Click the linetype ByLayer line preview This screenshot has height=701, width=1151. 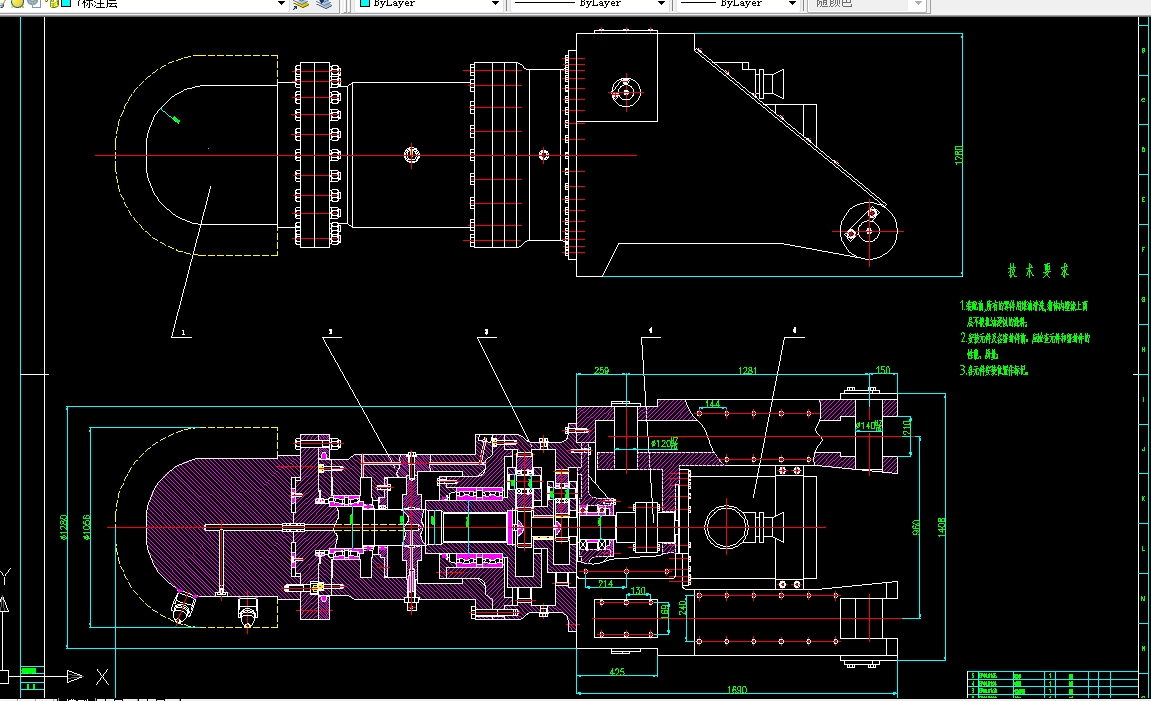[x=544, y=3]
